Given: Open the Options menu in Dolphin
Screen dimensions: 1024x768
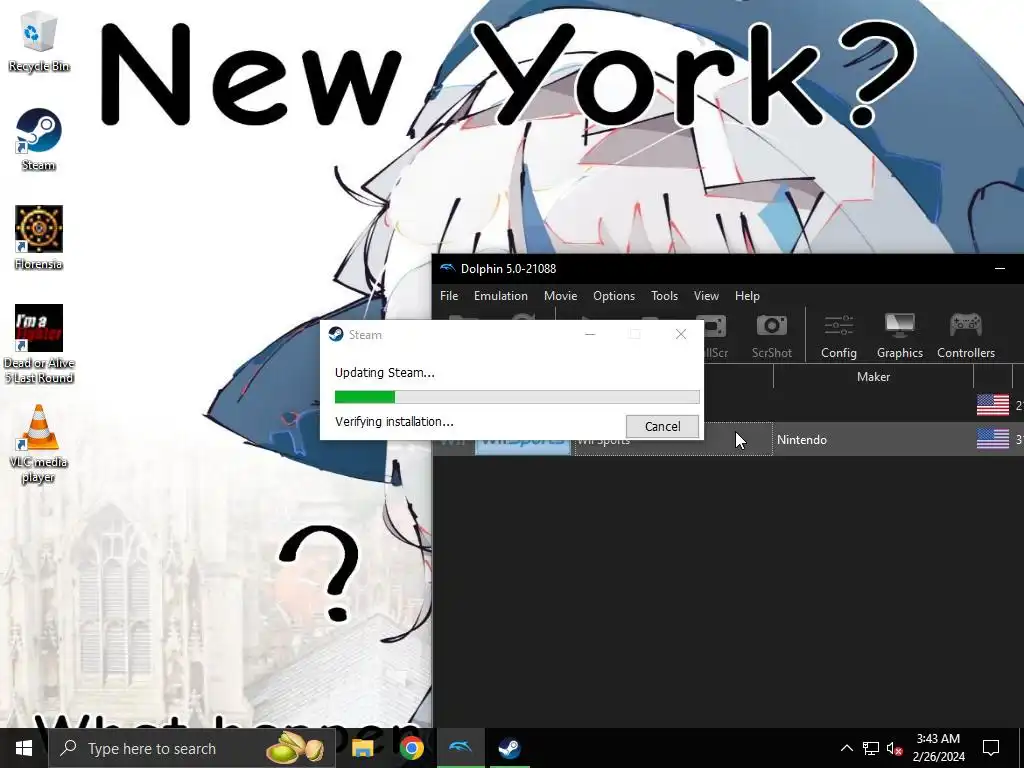Looking at the screenshot, I should pos(614,296).
